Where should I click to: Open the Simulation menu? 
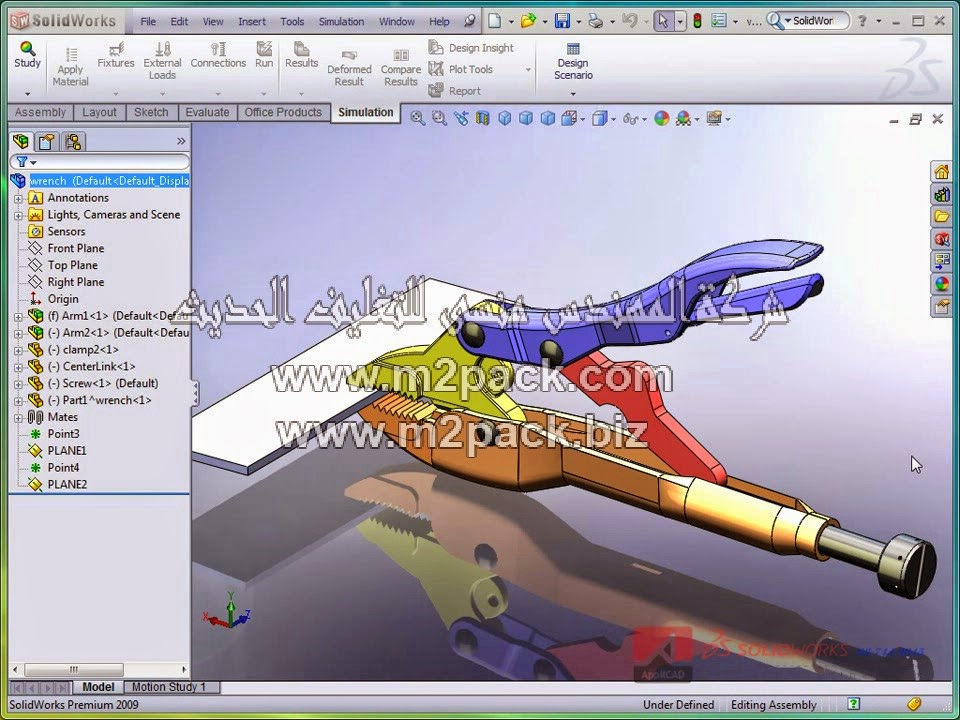341,21
